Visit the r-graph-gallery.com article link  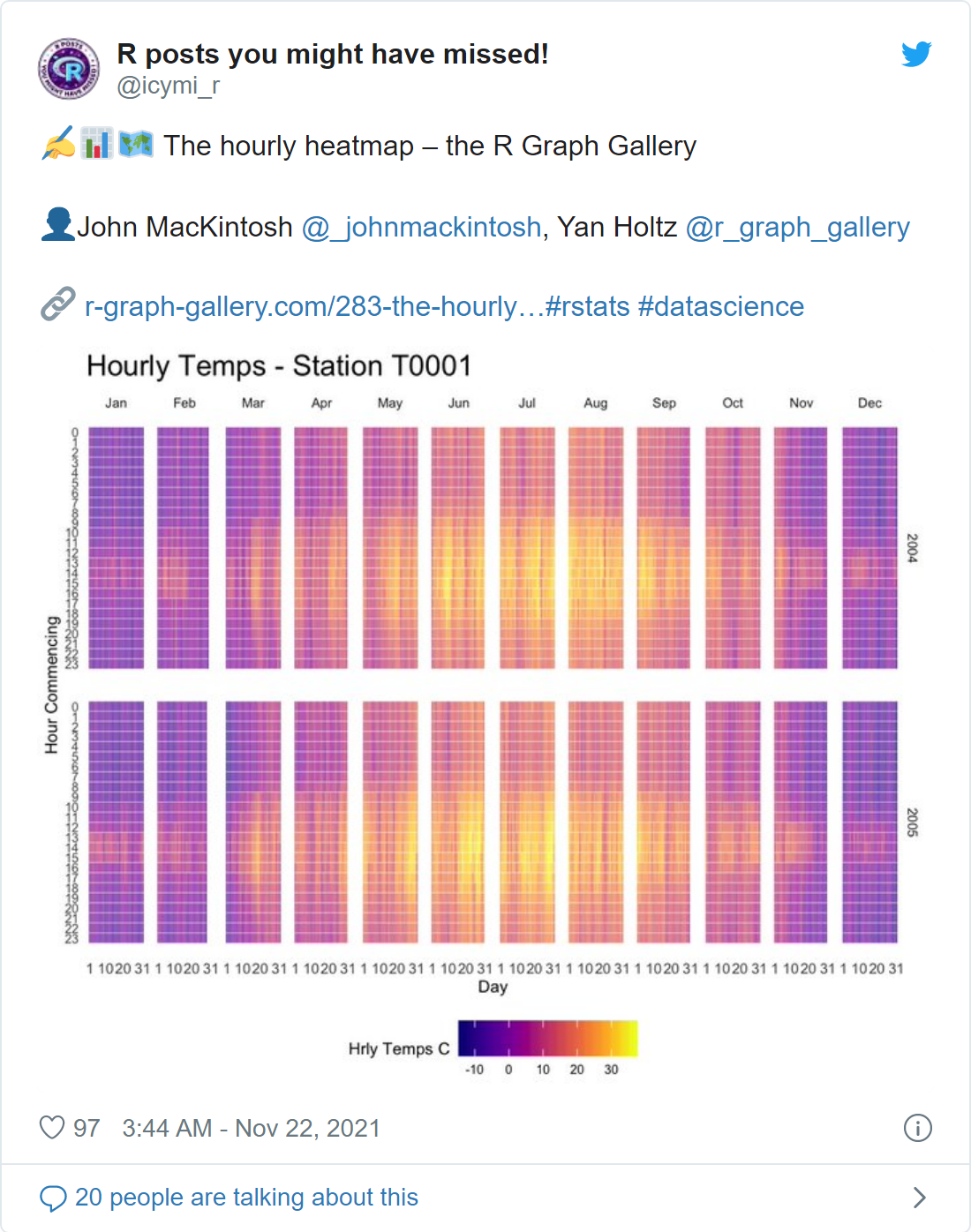click(314, 307)
